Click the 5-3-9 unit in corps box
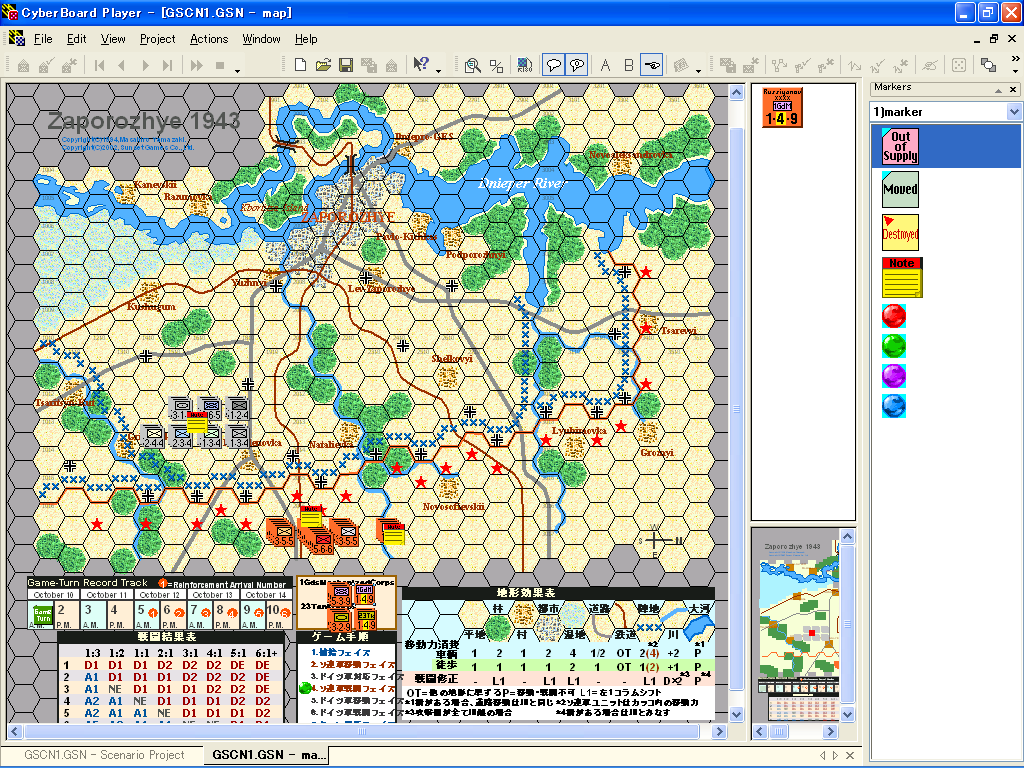This screenshot has width=1024, height=768. [x=342, y=596]
